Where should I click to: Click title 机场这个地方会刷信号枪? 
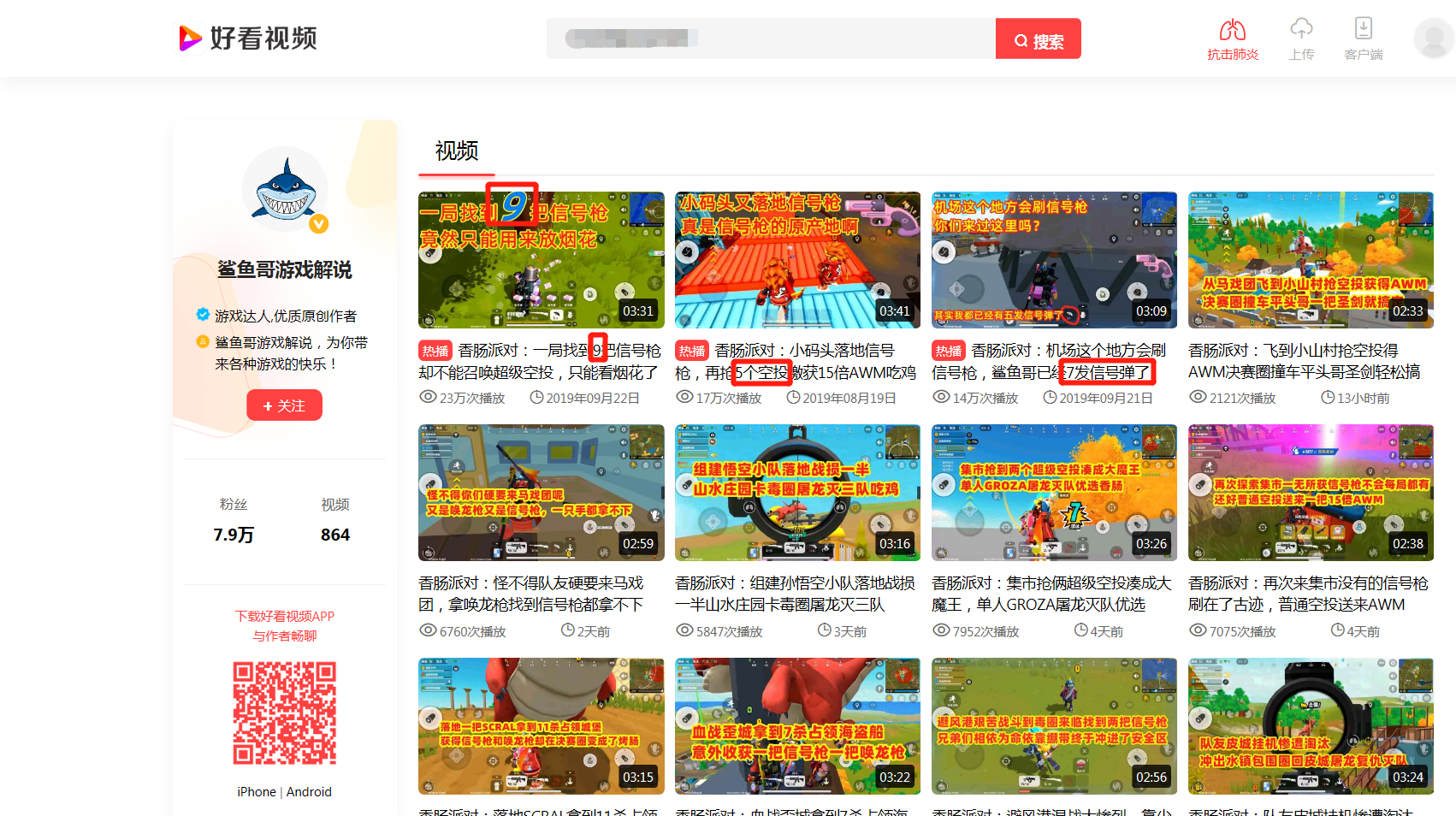(x=1050, y=361)
